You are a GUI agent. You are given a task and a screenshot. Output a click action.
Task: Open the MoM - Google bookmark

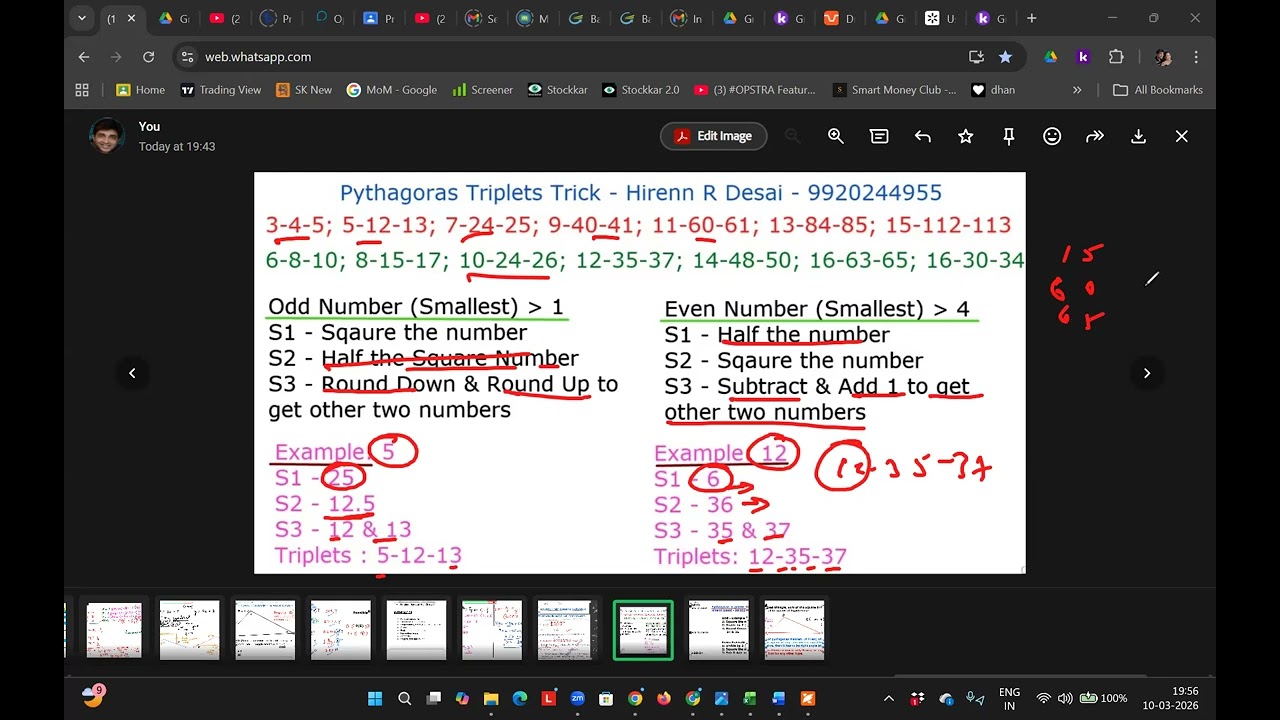tap(392, 90)
